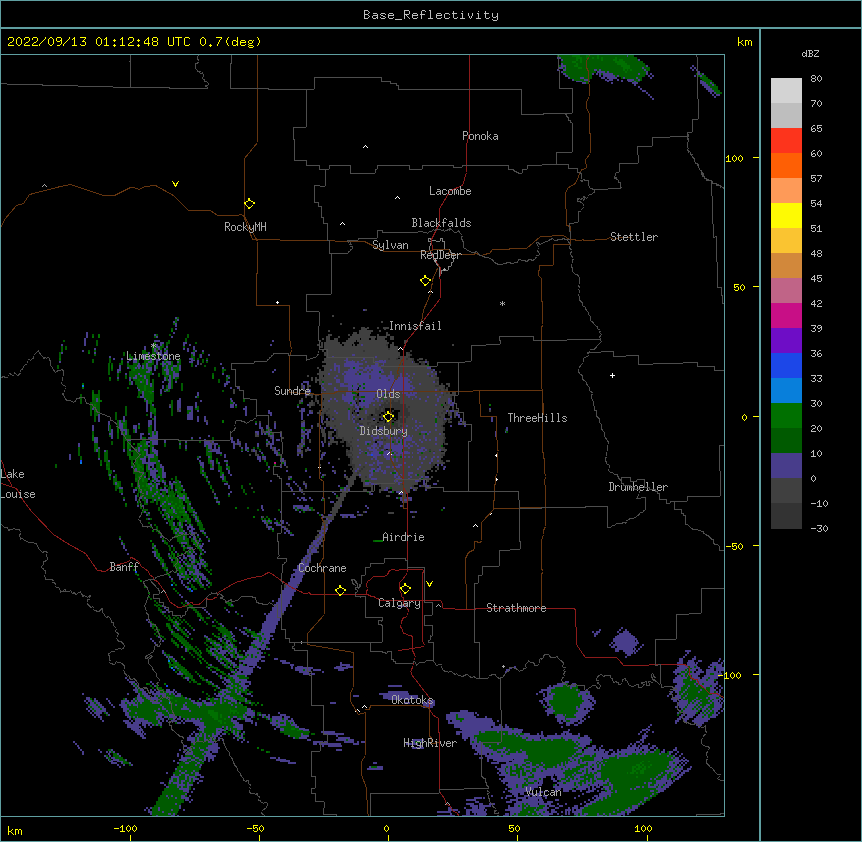Screen dimensions: 862x842
Task: Click the small purple echo southeast of Strathmore
Action: [x=626, y=641]
